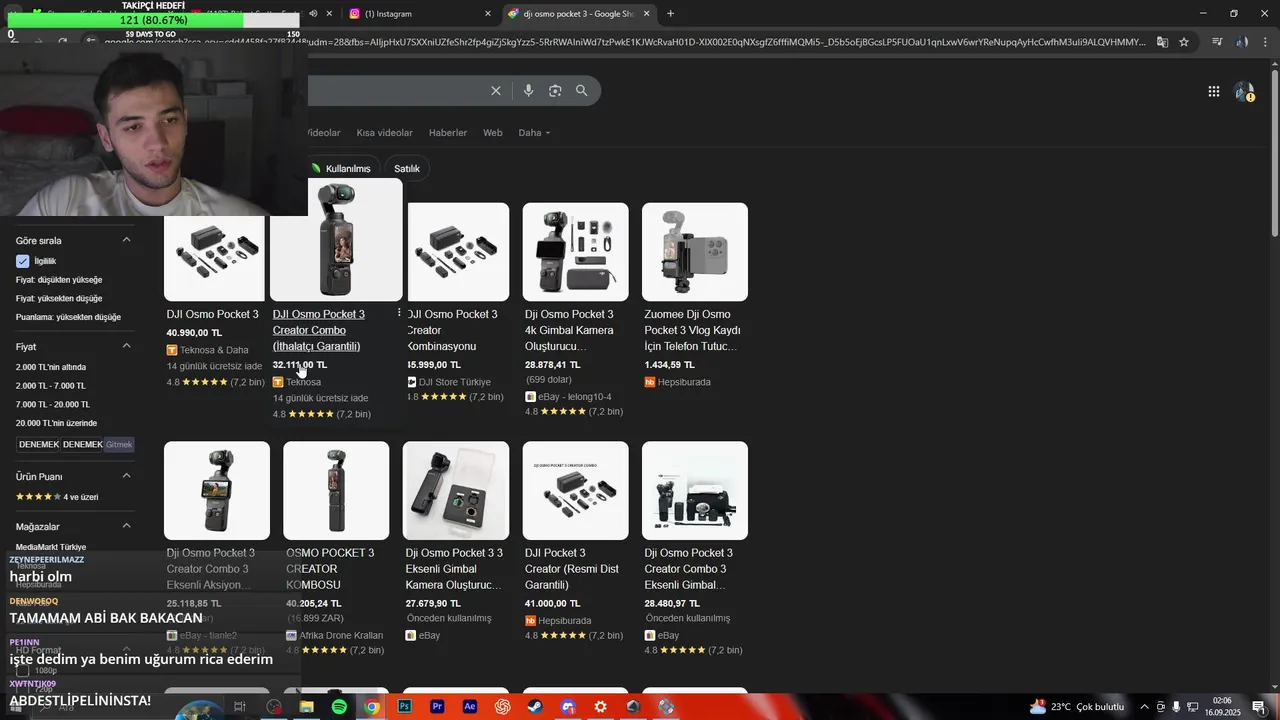Click the translate page icon in address bar
The width and height of the screenshot is (1280, 720).
(1162, 42)
